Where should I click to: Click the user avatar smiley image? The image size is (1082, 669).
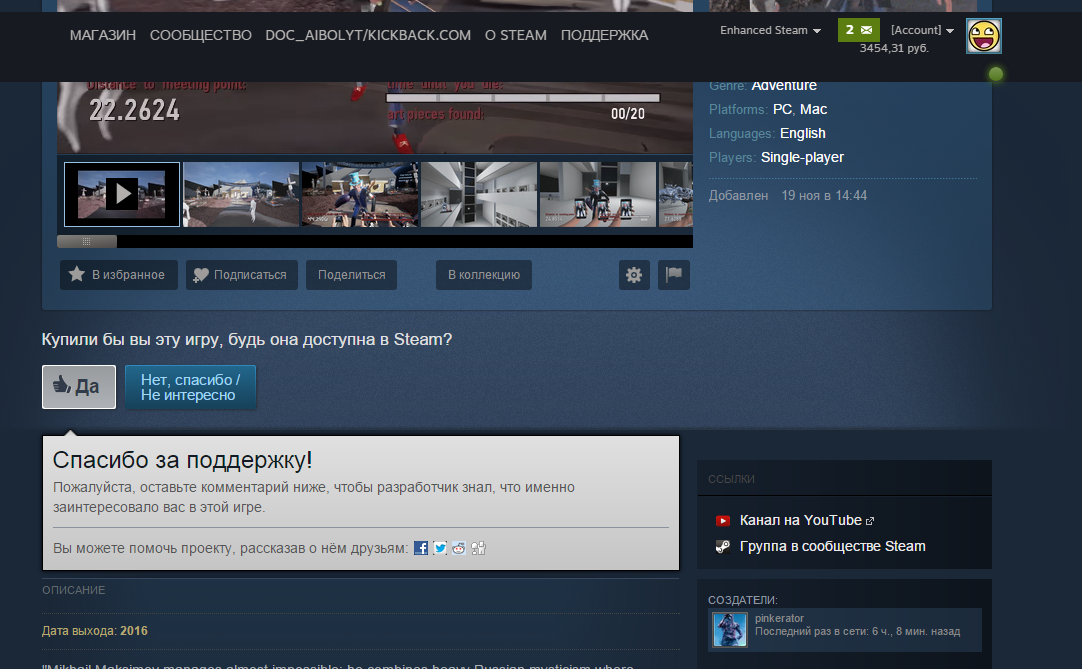coord(983,36)
